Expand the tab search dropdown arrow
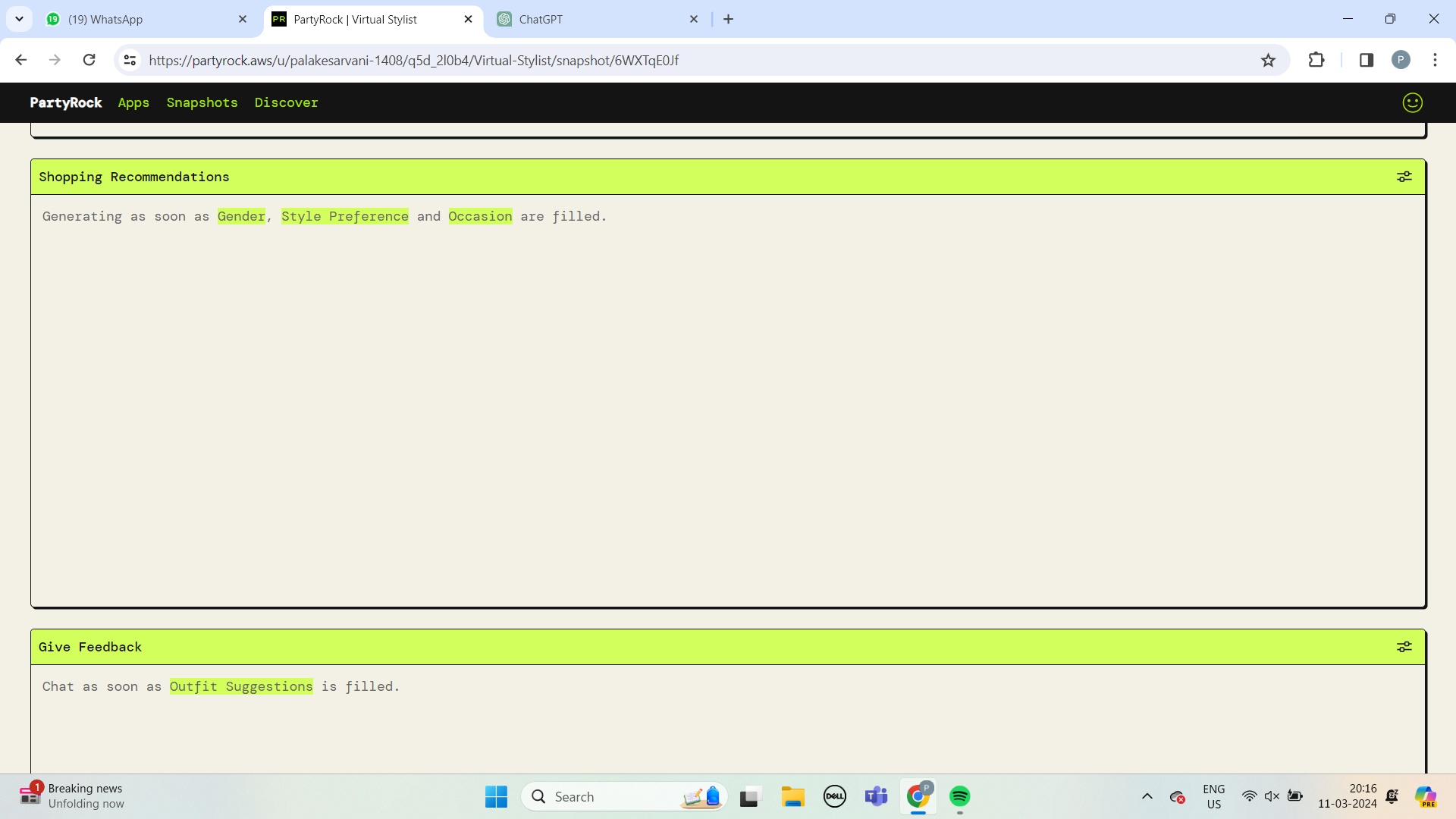 tap(19, 19)
